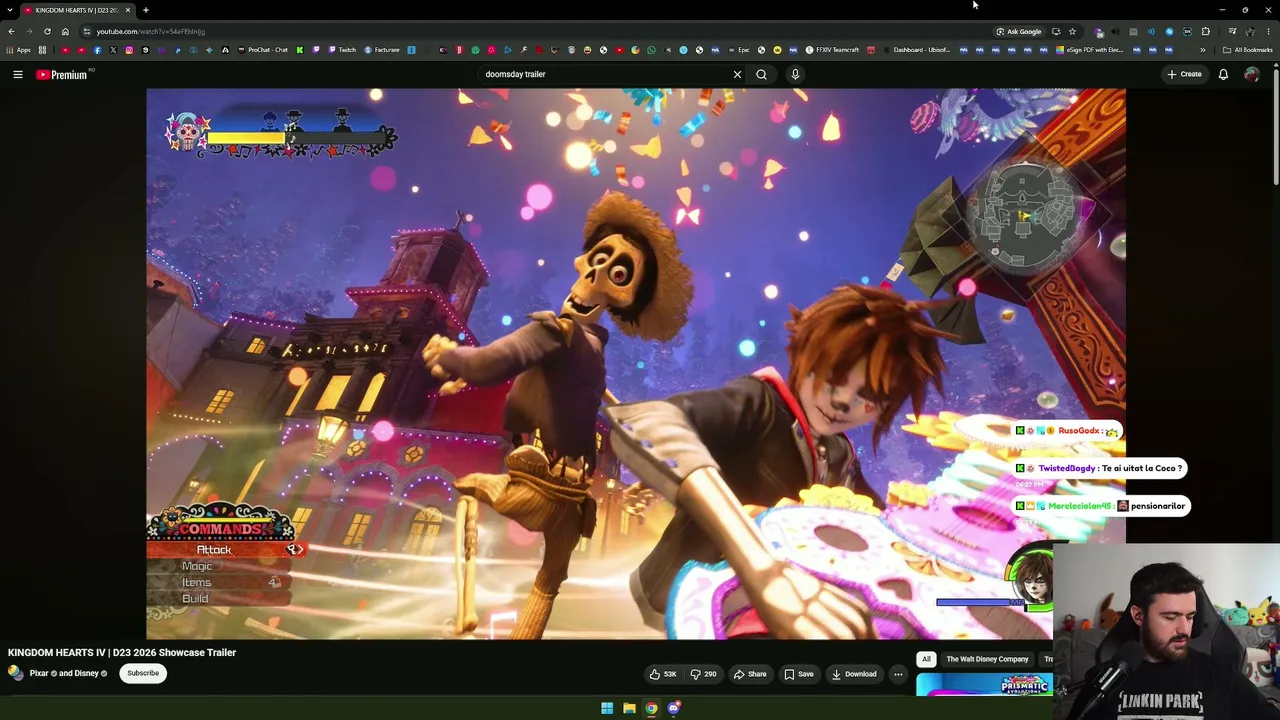Open the Epic bookmark
Image resolution: width=1280 pixels, height=720 pixels.
(740, 50)
